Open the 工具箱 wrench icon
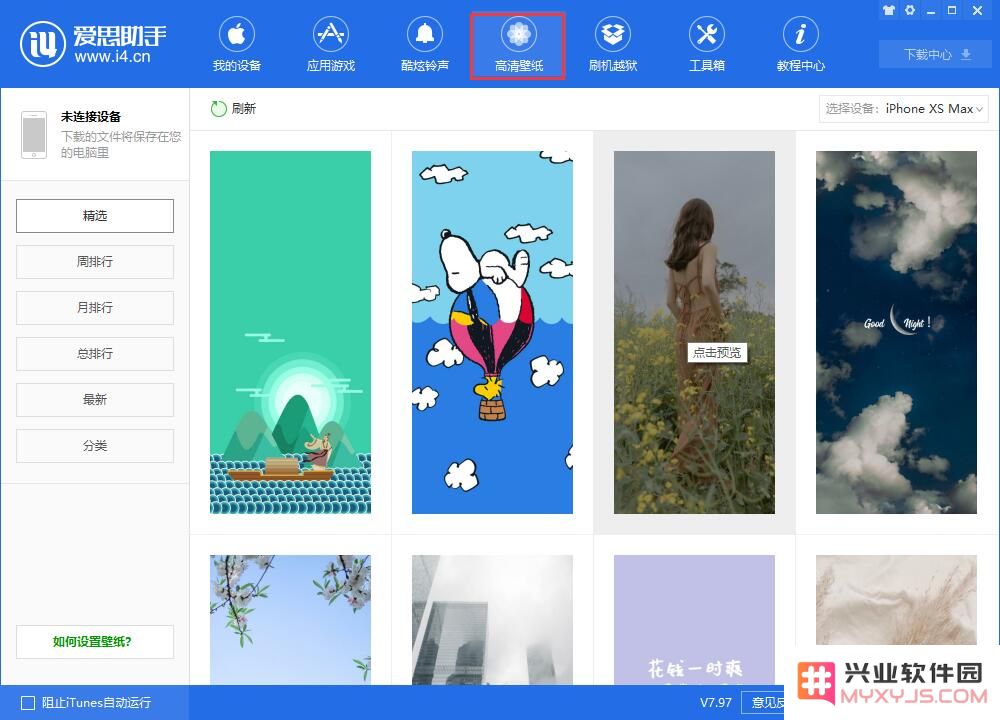 click(x=707, y=34)
